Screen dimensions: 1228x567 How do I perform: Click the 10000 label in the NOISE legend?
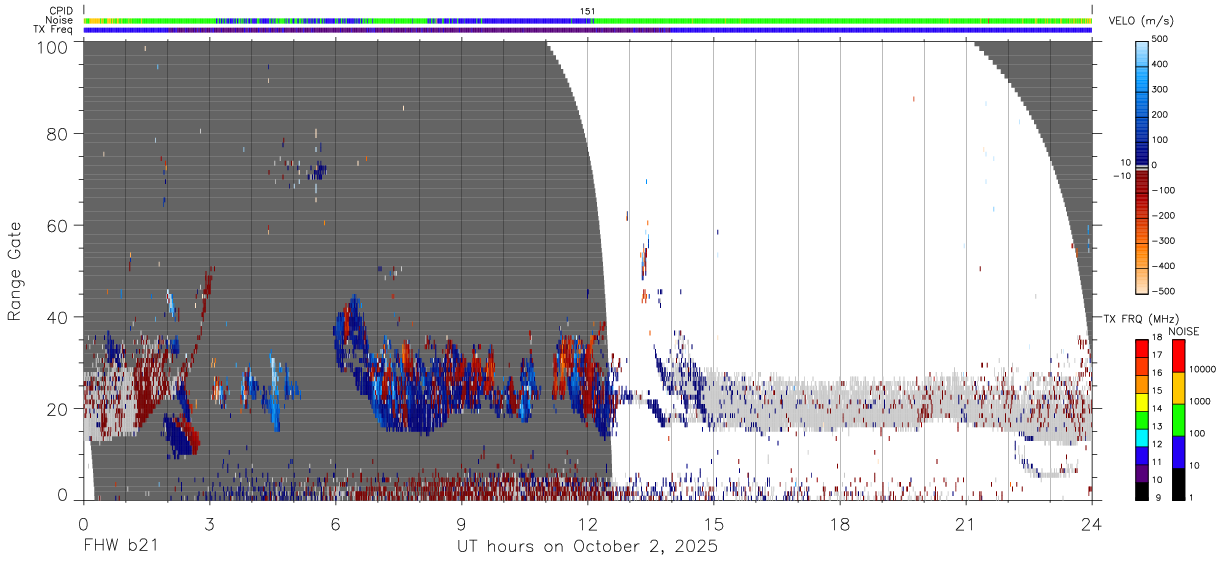click(x=1203, y=368)
